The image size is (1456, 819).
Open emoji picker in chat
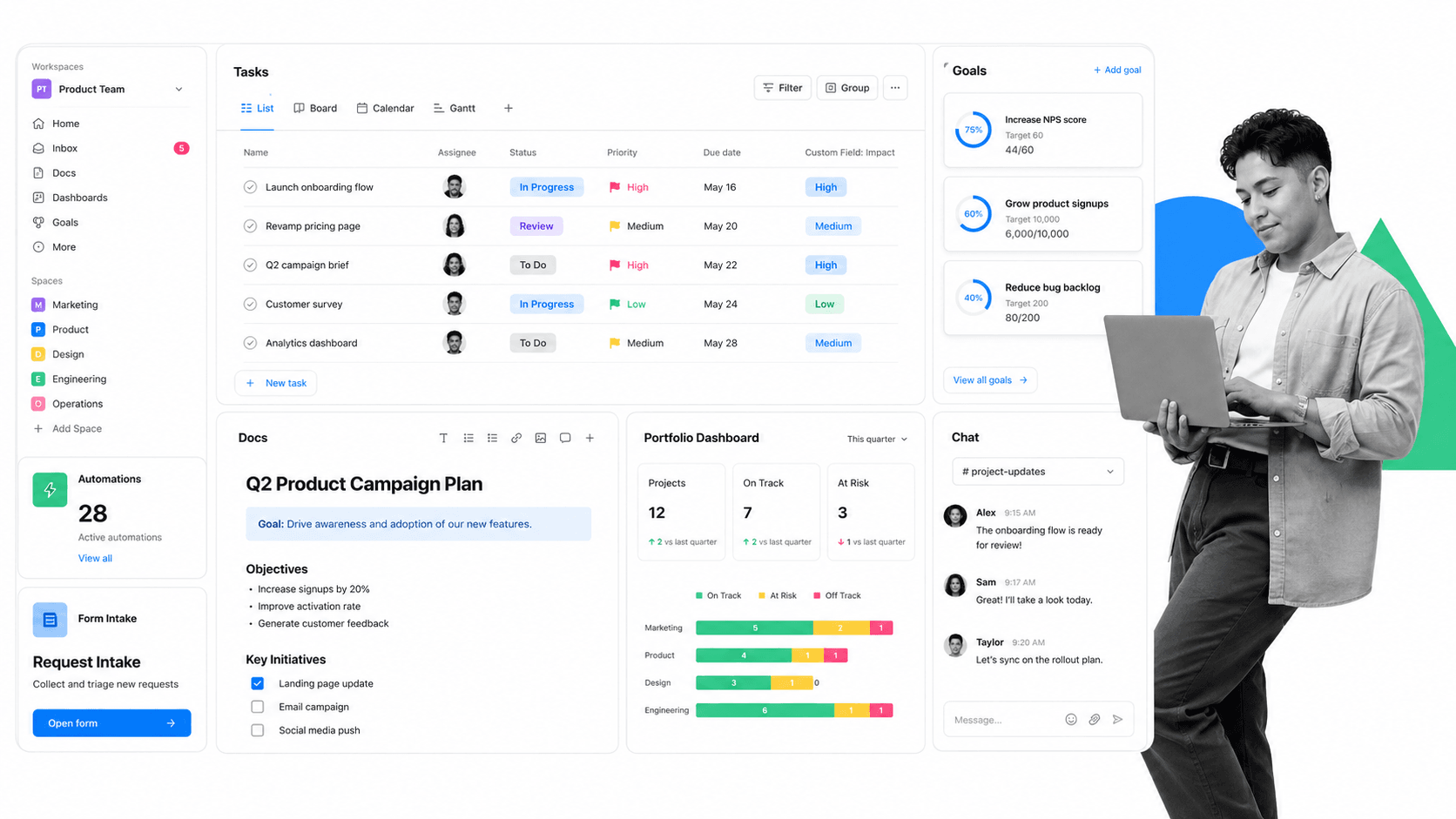coord(1071,720)
